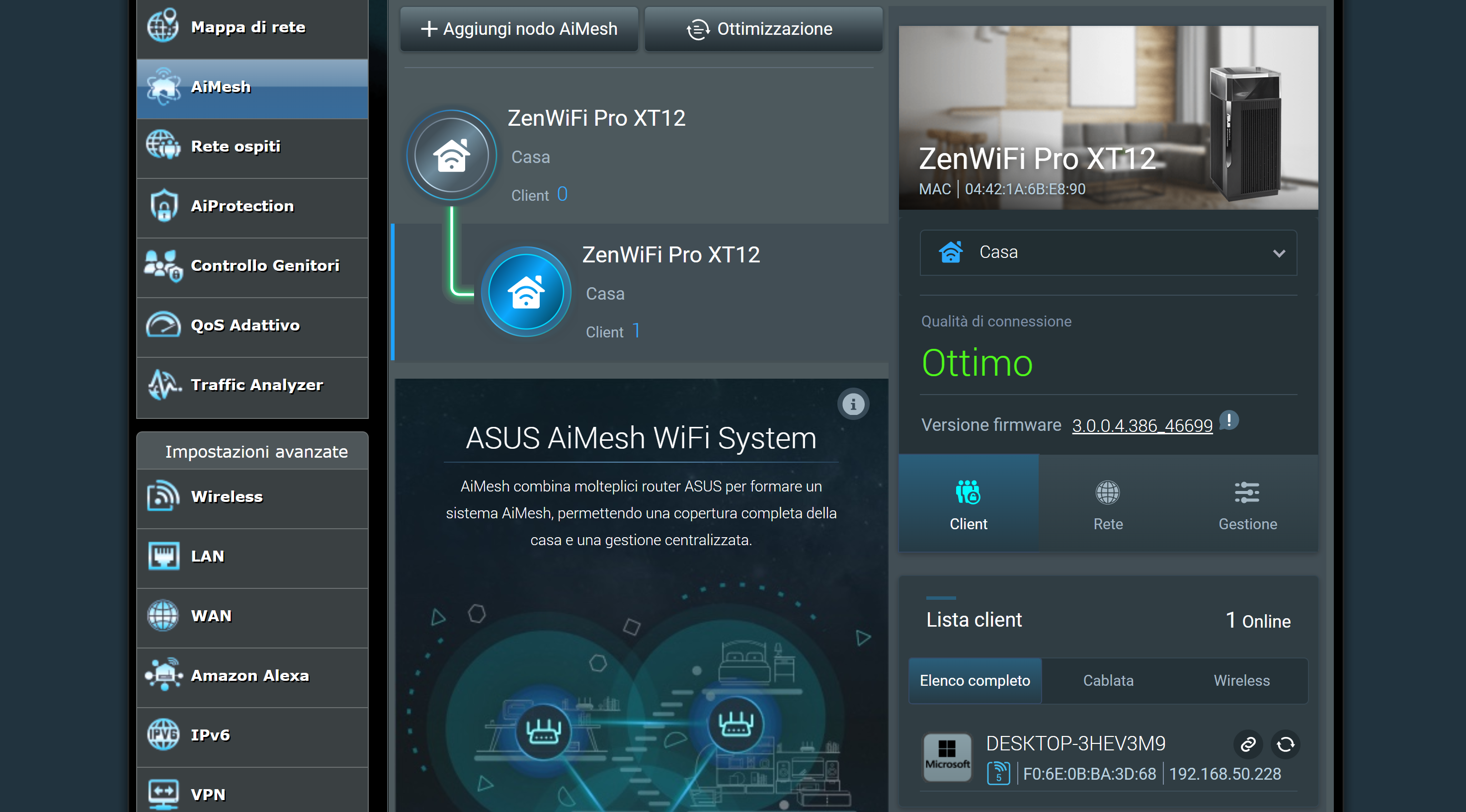Open the Rete ospiti icon
This screenshot has height=812, width=1466.
(x=163, y=146)
